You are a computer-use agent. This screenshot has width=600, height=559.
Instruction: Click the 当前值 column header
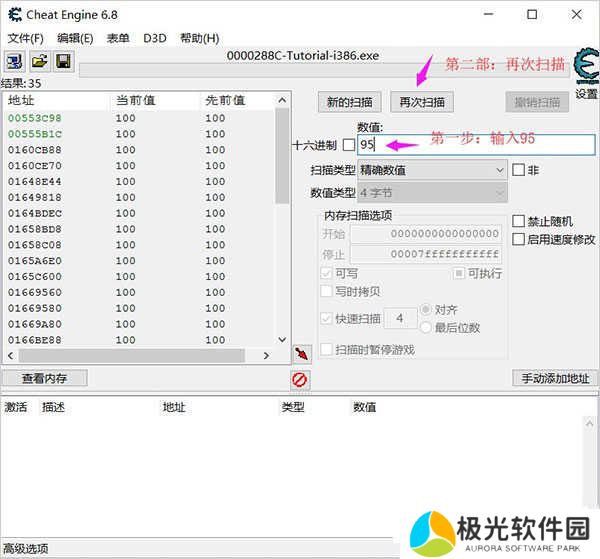(x=136, y=101)
